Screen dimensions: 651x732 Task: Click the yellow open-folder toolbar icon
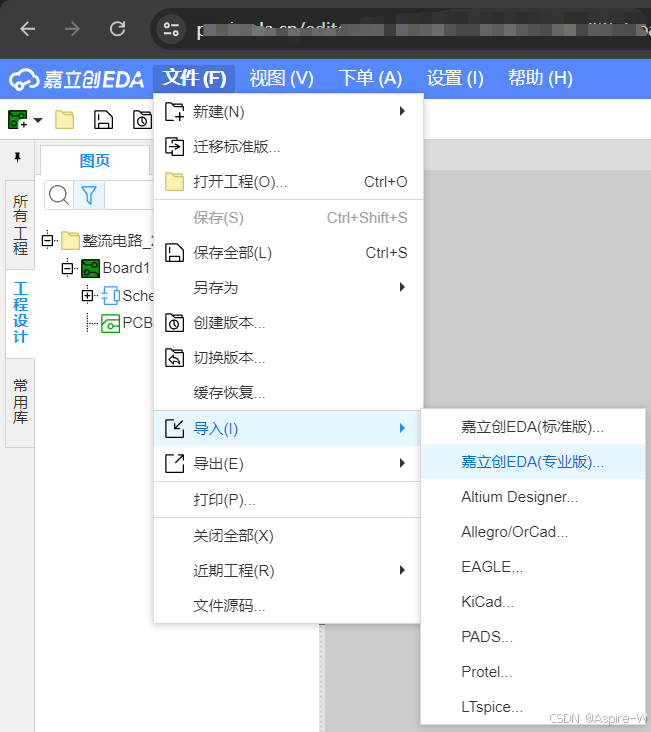tap(64, 120)
